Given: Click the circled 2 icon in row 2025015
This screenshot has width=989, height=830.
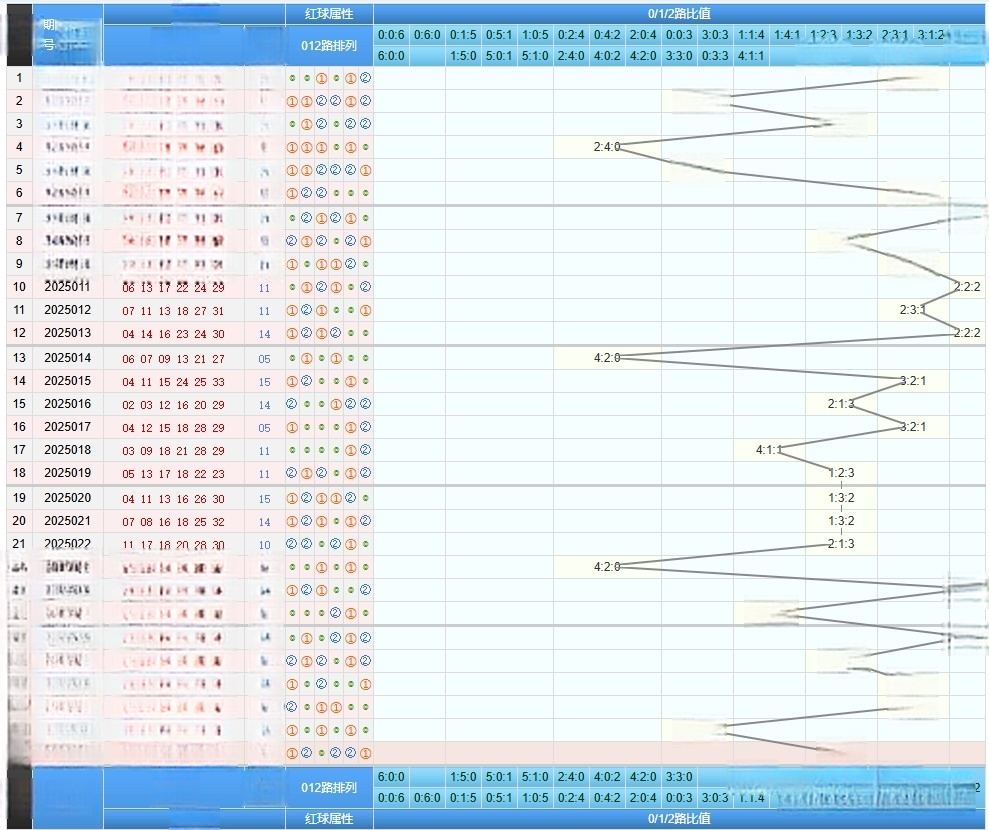Looking at the screenshot, I should click(x=306, y=381).
